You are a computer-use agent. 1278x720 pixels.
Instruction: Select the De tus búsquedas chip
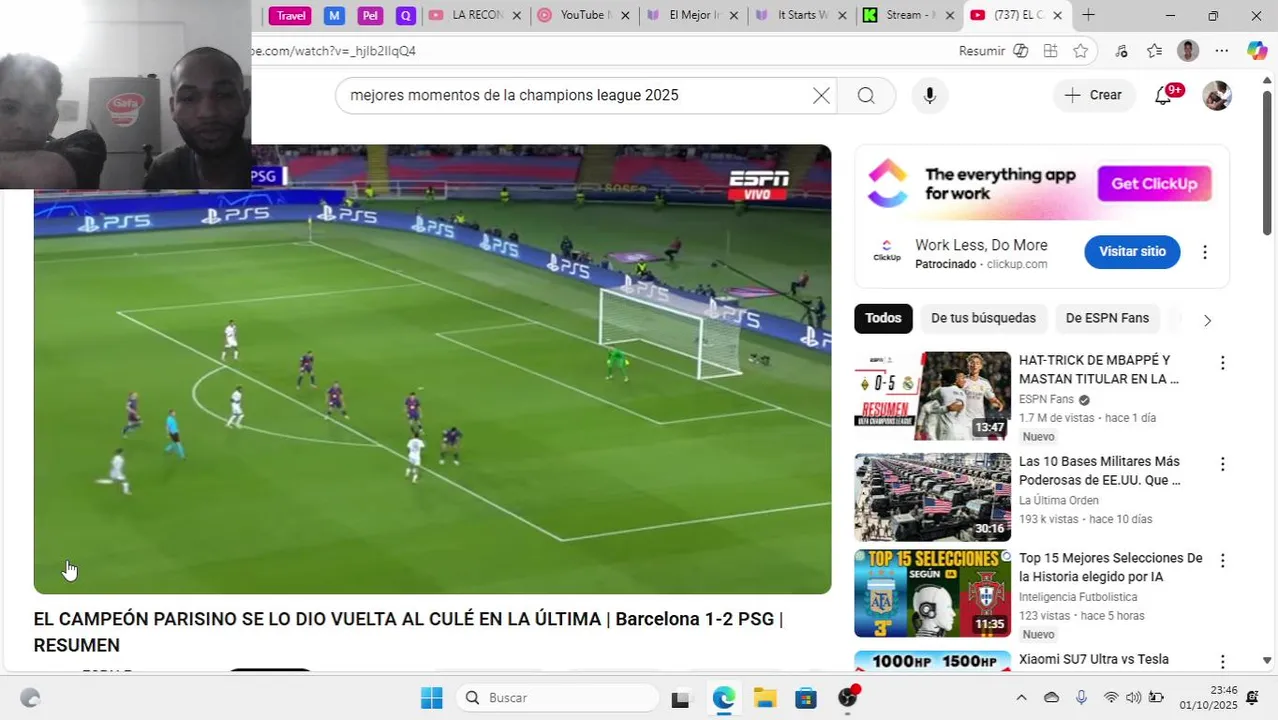pyautogui.click(x=983, y=318)
